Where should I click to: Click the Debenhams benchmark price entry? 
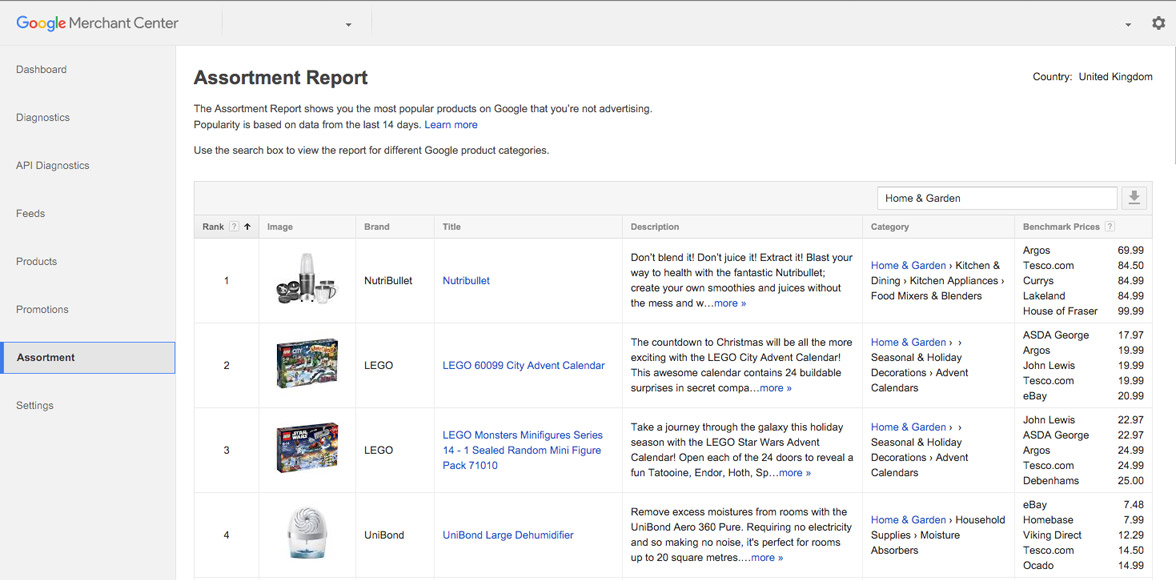point(1083,481)
